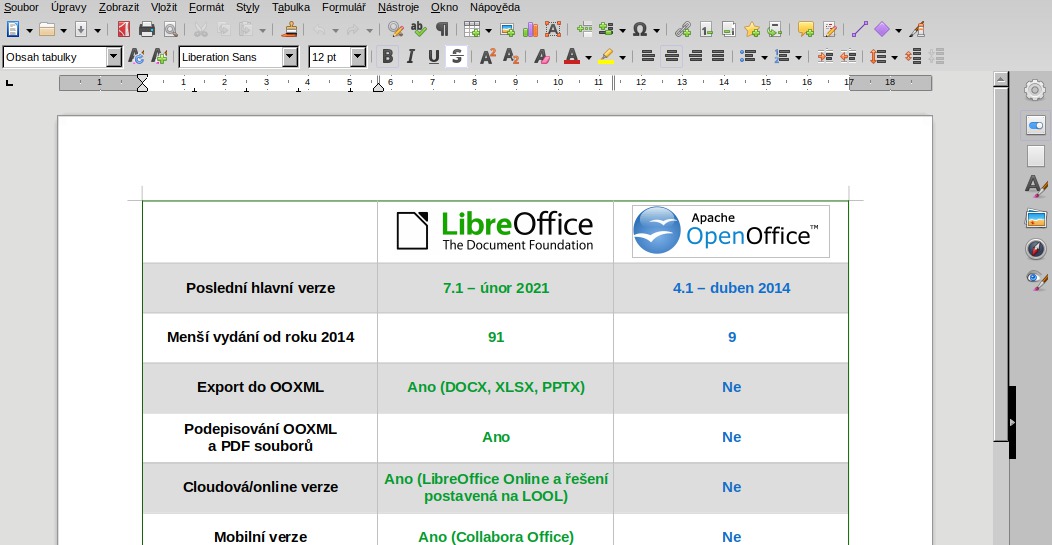Open the font color dropdown arrow
Screen dimensions: 1052x545
[x=588, y=58]
